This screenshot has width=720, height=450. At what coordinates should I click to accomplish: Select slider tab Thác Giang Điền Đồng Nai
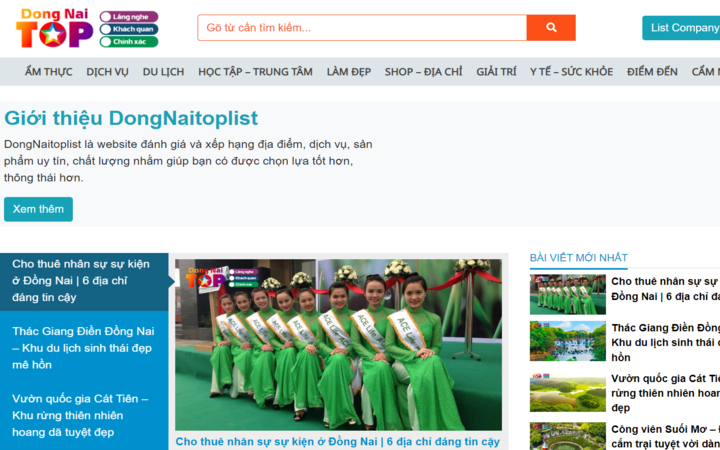(x=84, y=348)
